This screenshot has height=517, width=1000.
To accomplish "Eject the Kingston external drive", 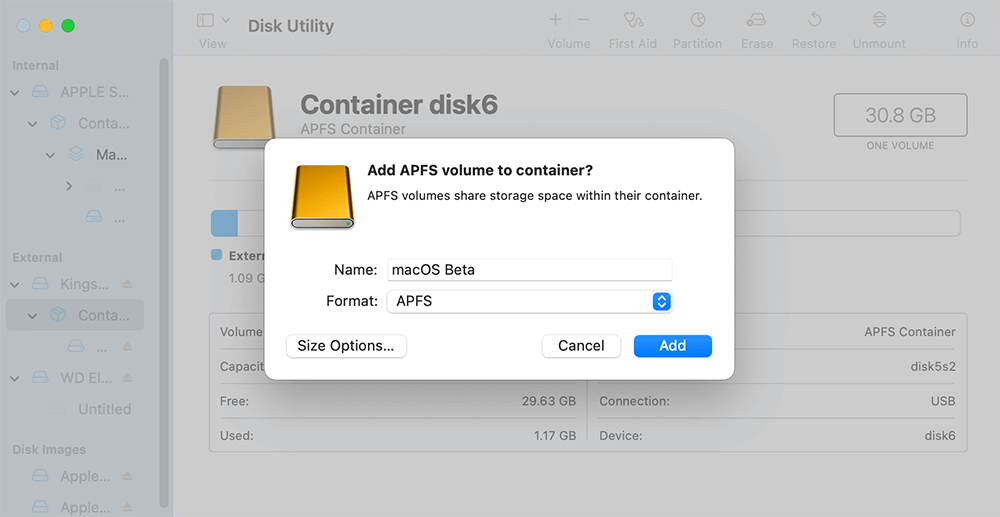I will pyautogui.click(x=127, y=284).
